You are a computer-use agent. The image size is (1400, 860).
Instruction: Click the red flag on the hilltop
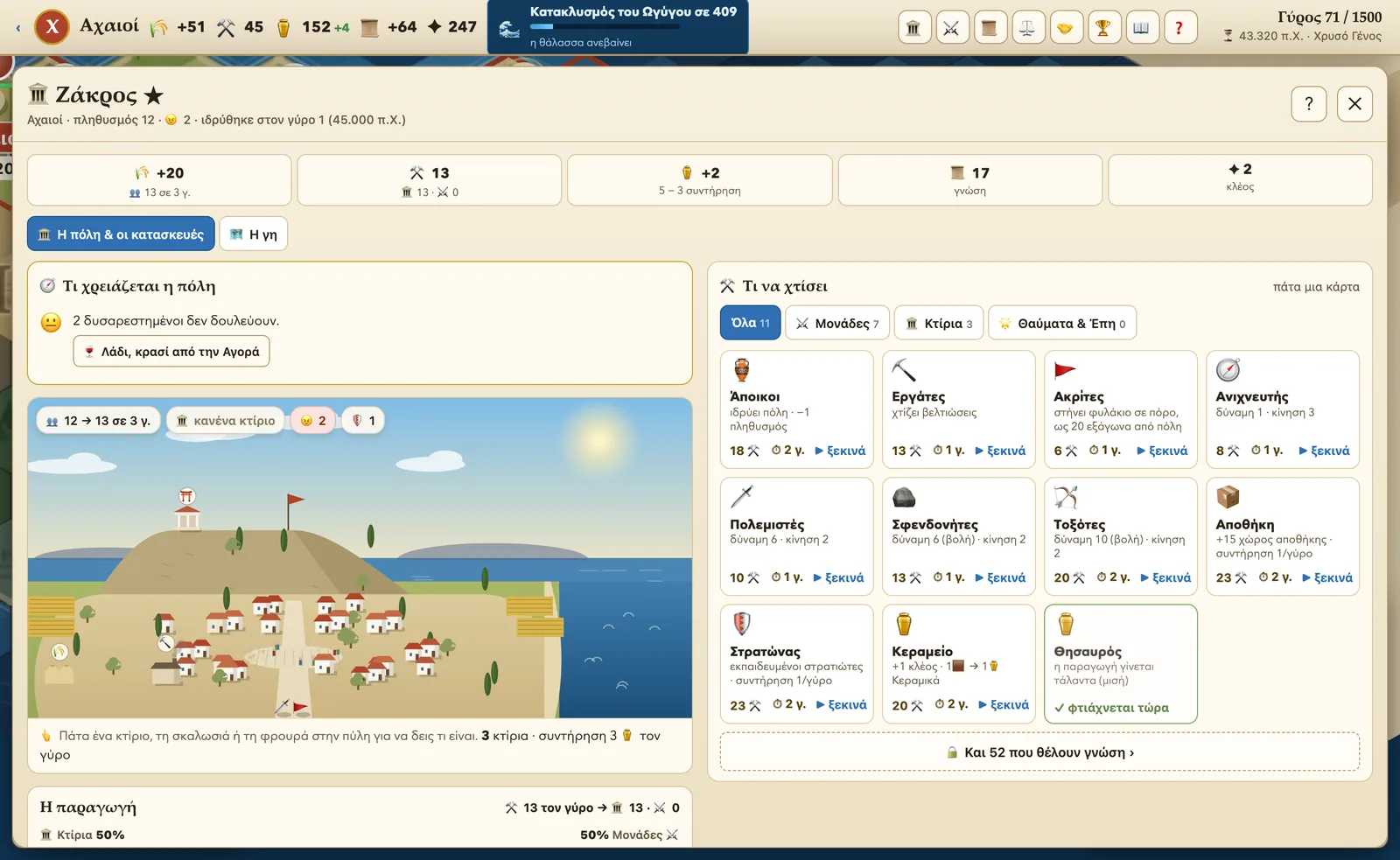[x=295, y=501]
